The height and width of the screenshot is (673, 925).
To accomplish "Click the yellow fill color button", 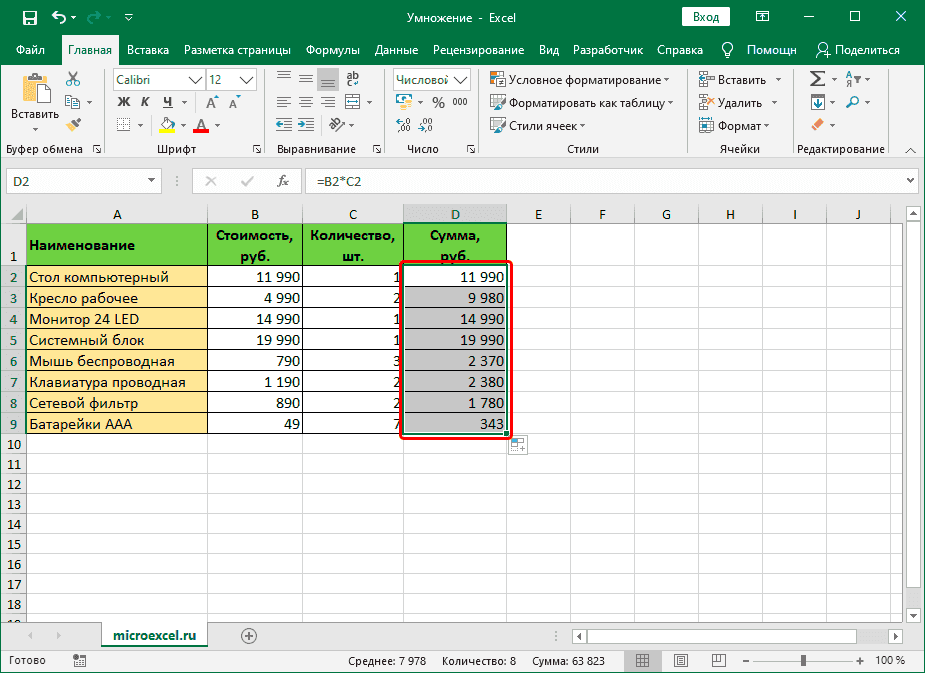I will click(x=168, y=124).
